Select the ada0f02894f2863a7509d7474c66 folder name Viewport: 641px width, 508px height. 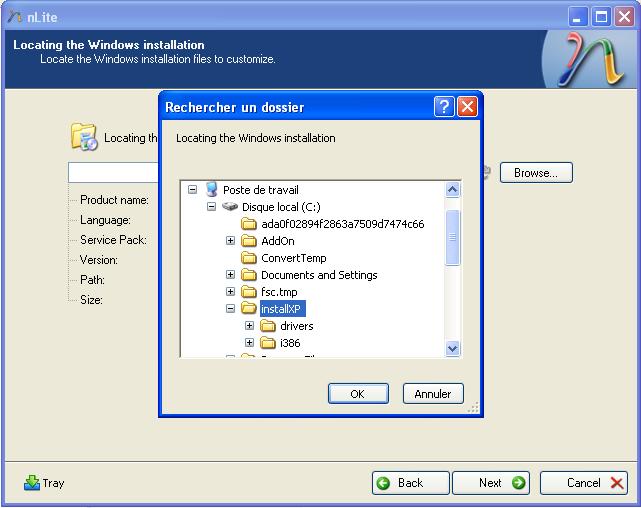(x=343, y=224)
